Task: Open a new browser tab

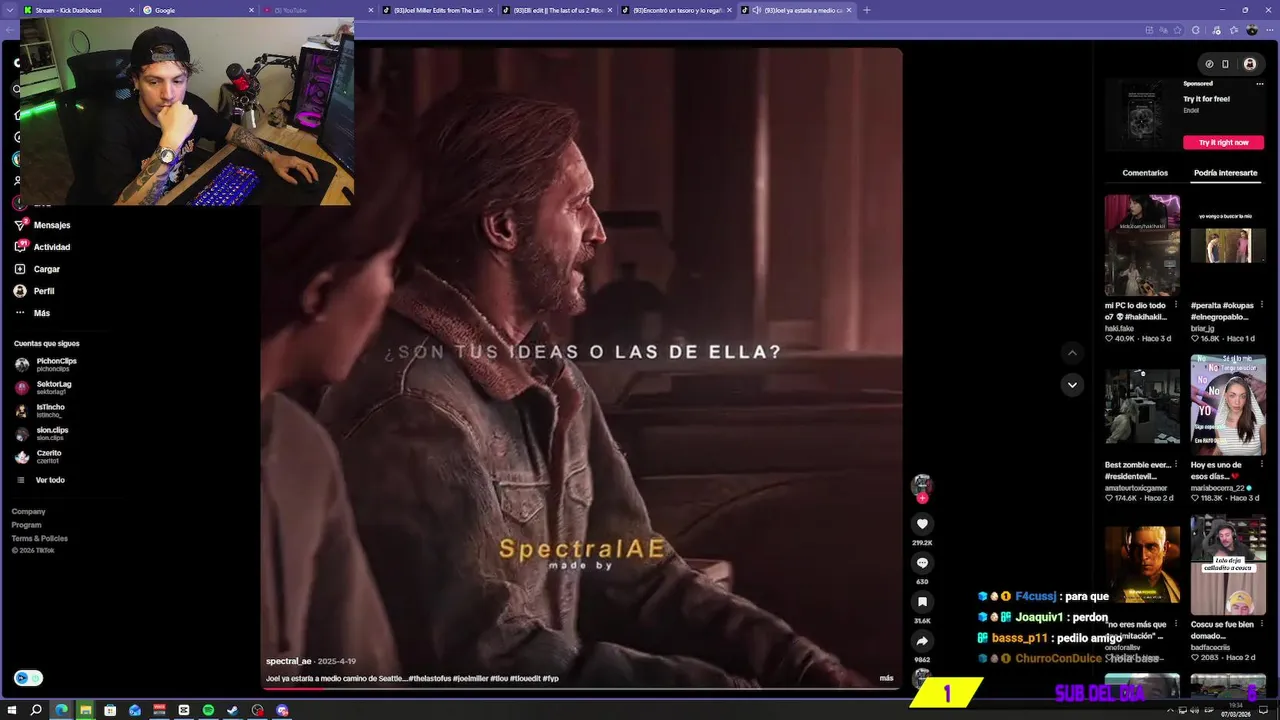Action: [866, 10]
